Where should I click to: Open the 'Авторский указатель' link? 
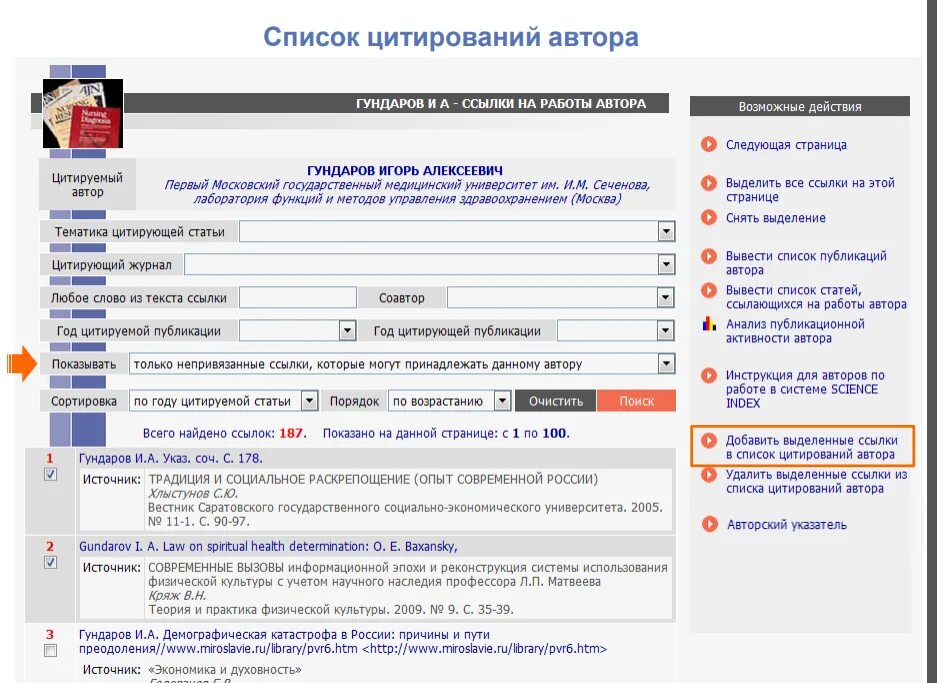pyautogui.click(x=786, y=525)
